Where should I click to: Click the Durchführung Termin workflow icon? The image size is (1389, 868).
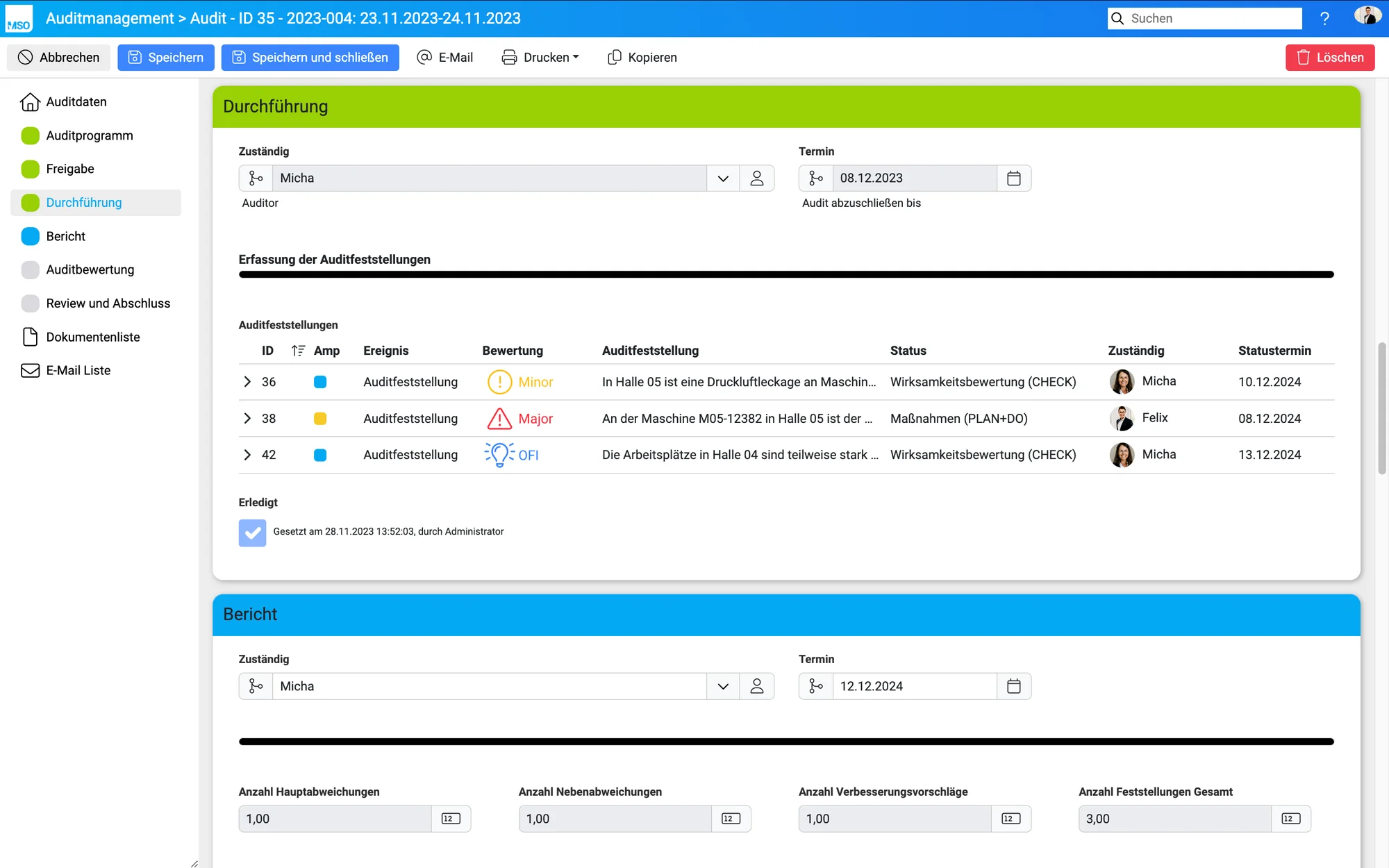(816, 178)
